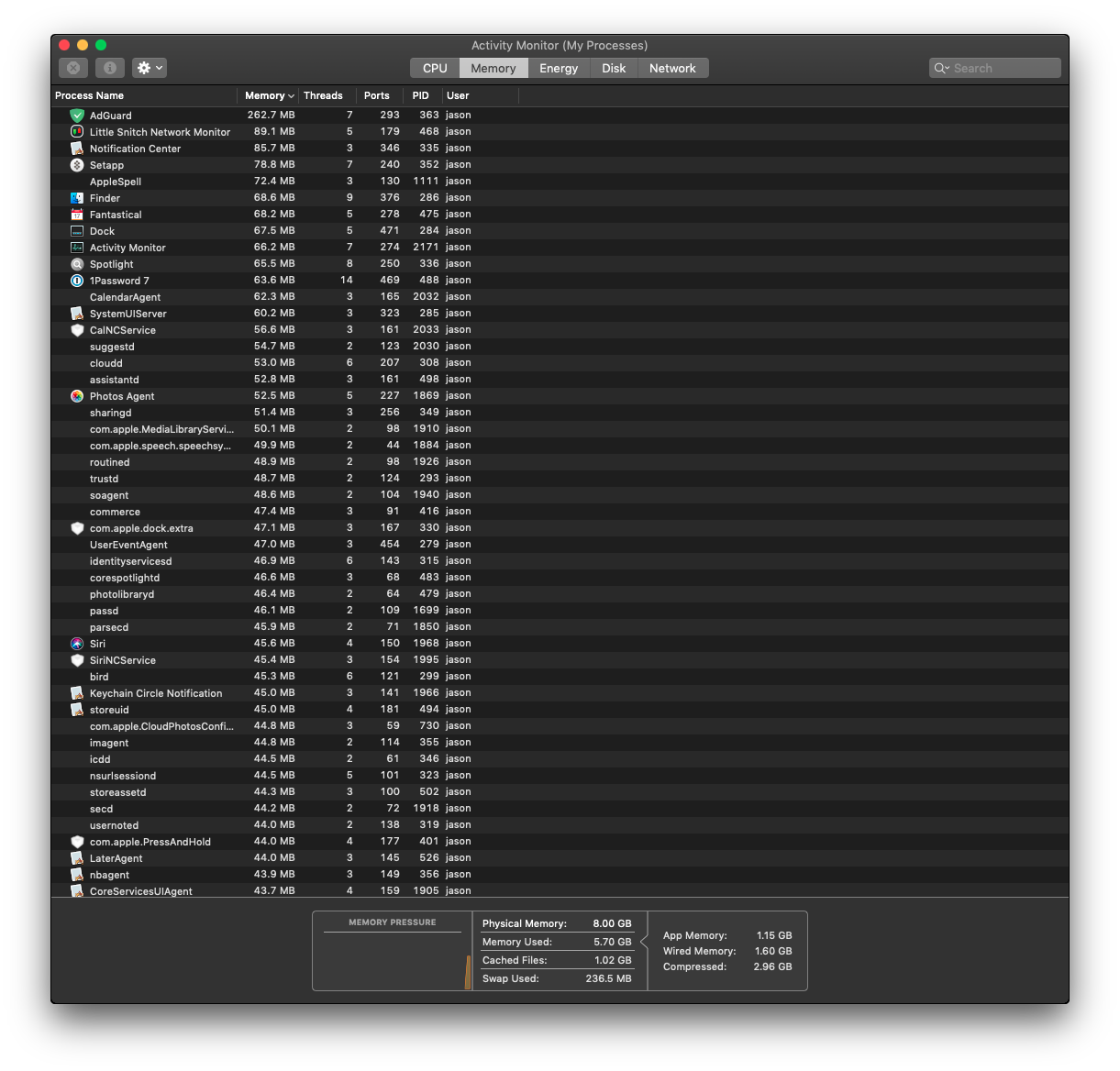
Task: Select the usernoted process row
Action: [560, 825]
